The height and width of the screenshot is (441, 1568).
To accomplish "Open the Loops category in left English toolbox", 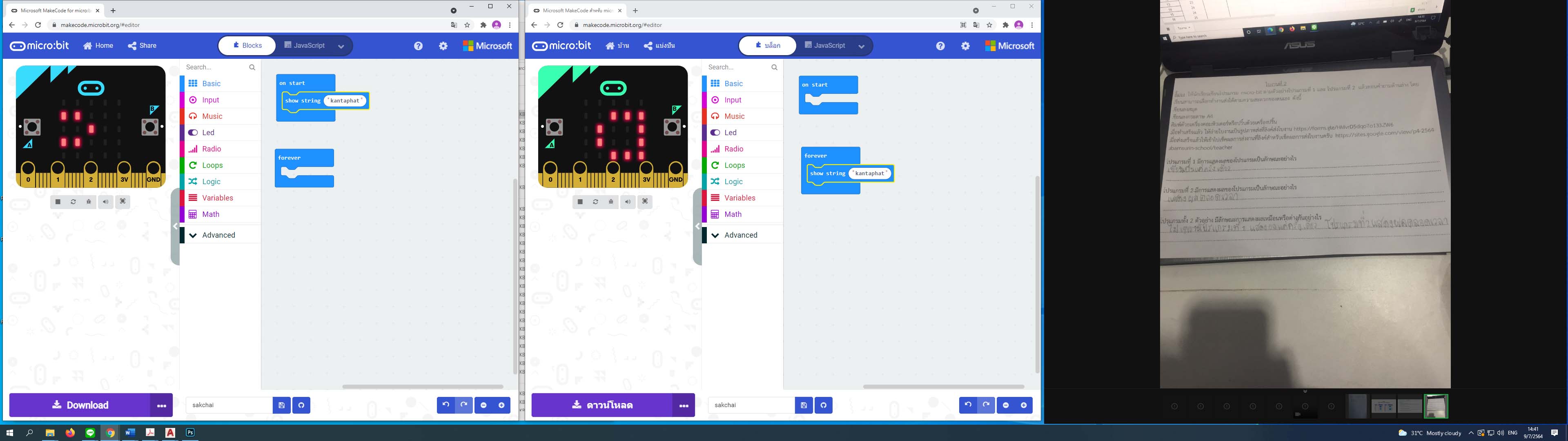I will point(212,165).
